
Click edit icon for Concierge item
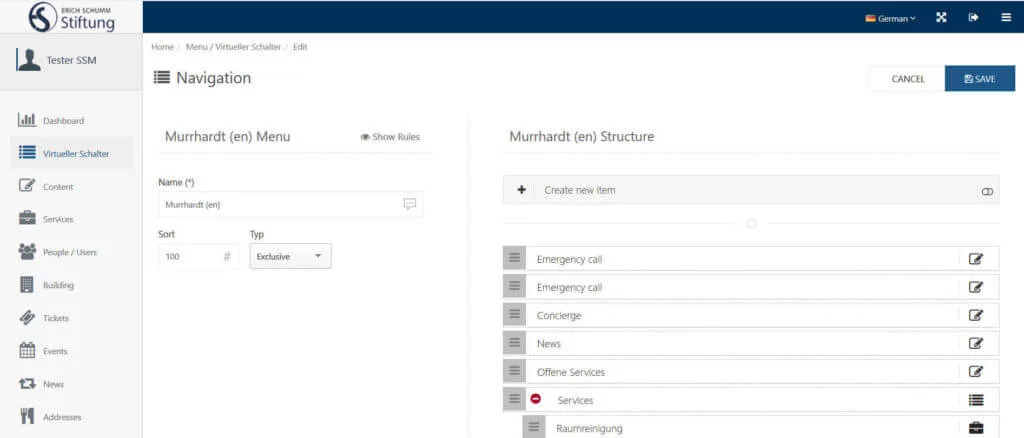point(976,315)
